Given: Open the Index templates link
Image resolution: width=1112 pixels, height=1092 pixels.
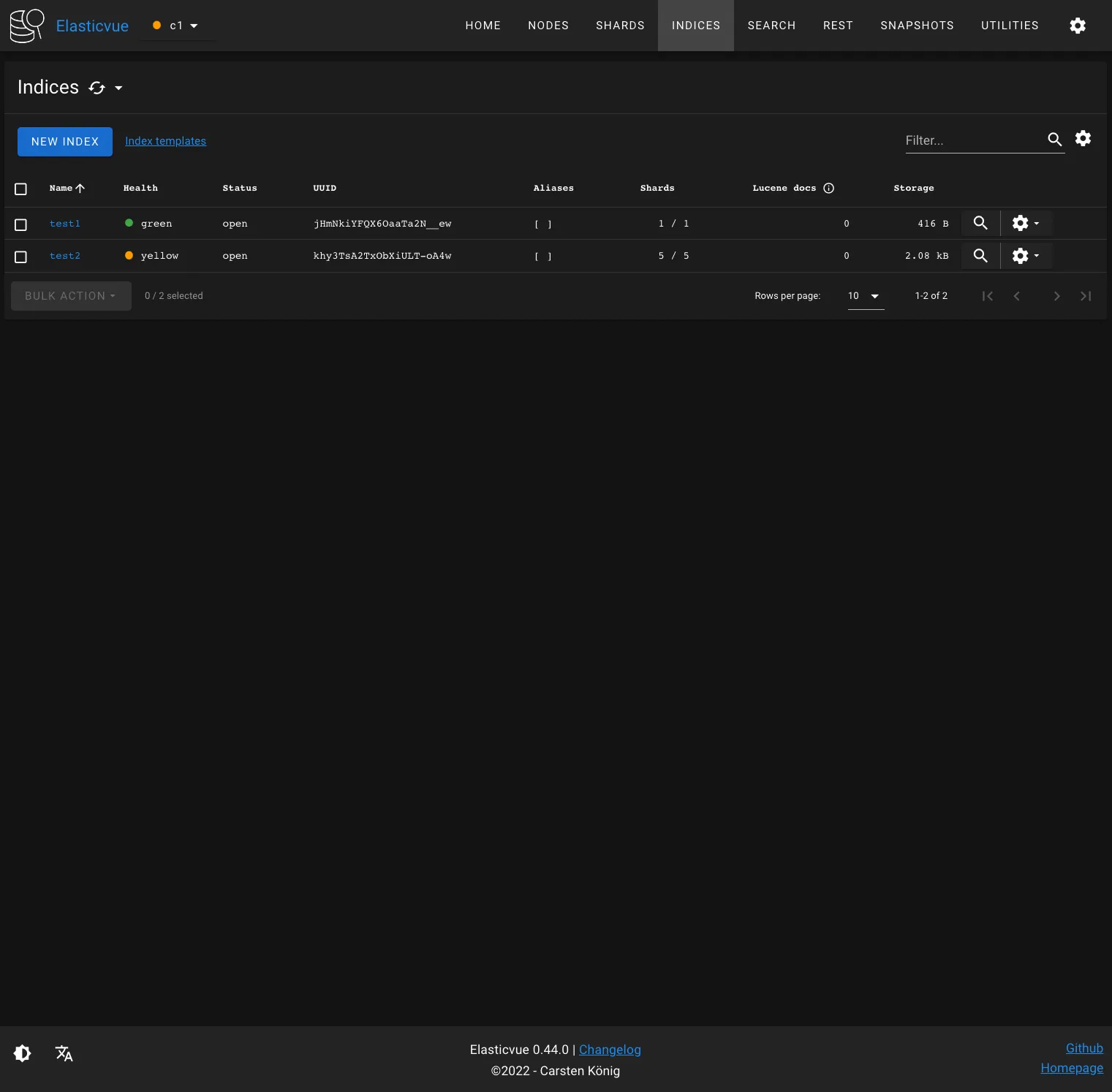Looking at the screenshot, I should [165, 141].
